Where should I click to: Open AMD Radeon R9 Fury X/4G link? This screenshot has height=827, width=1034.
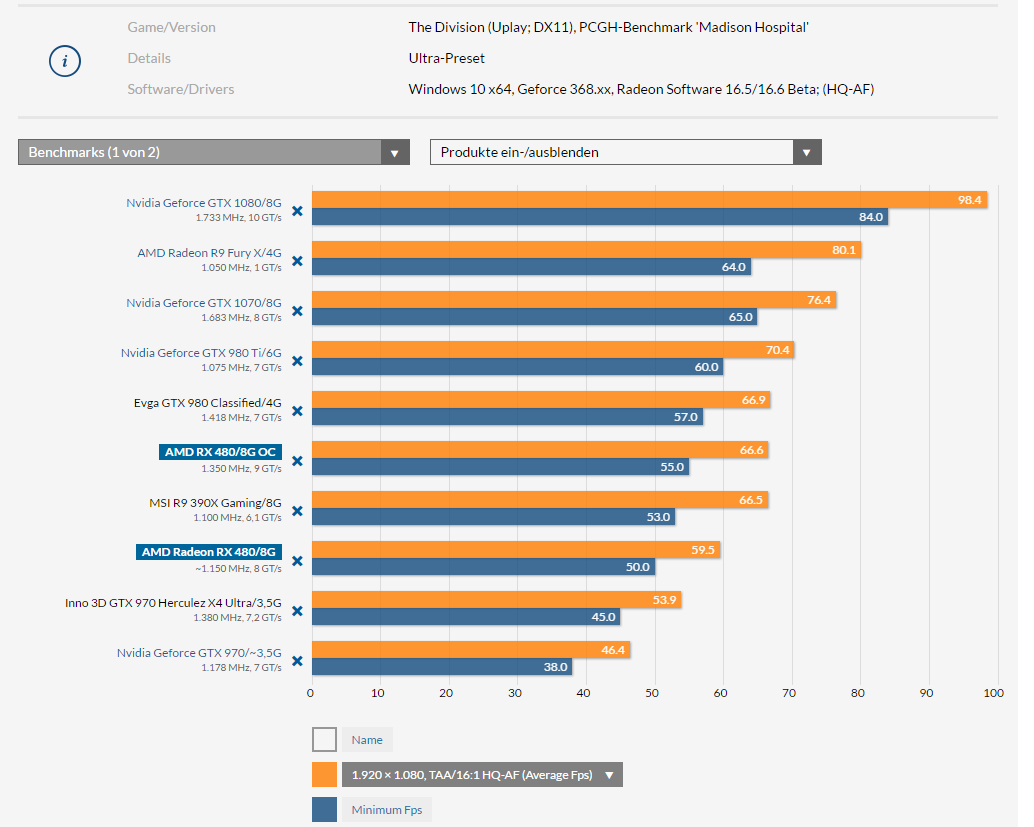pos(209,253)
